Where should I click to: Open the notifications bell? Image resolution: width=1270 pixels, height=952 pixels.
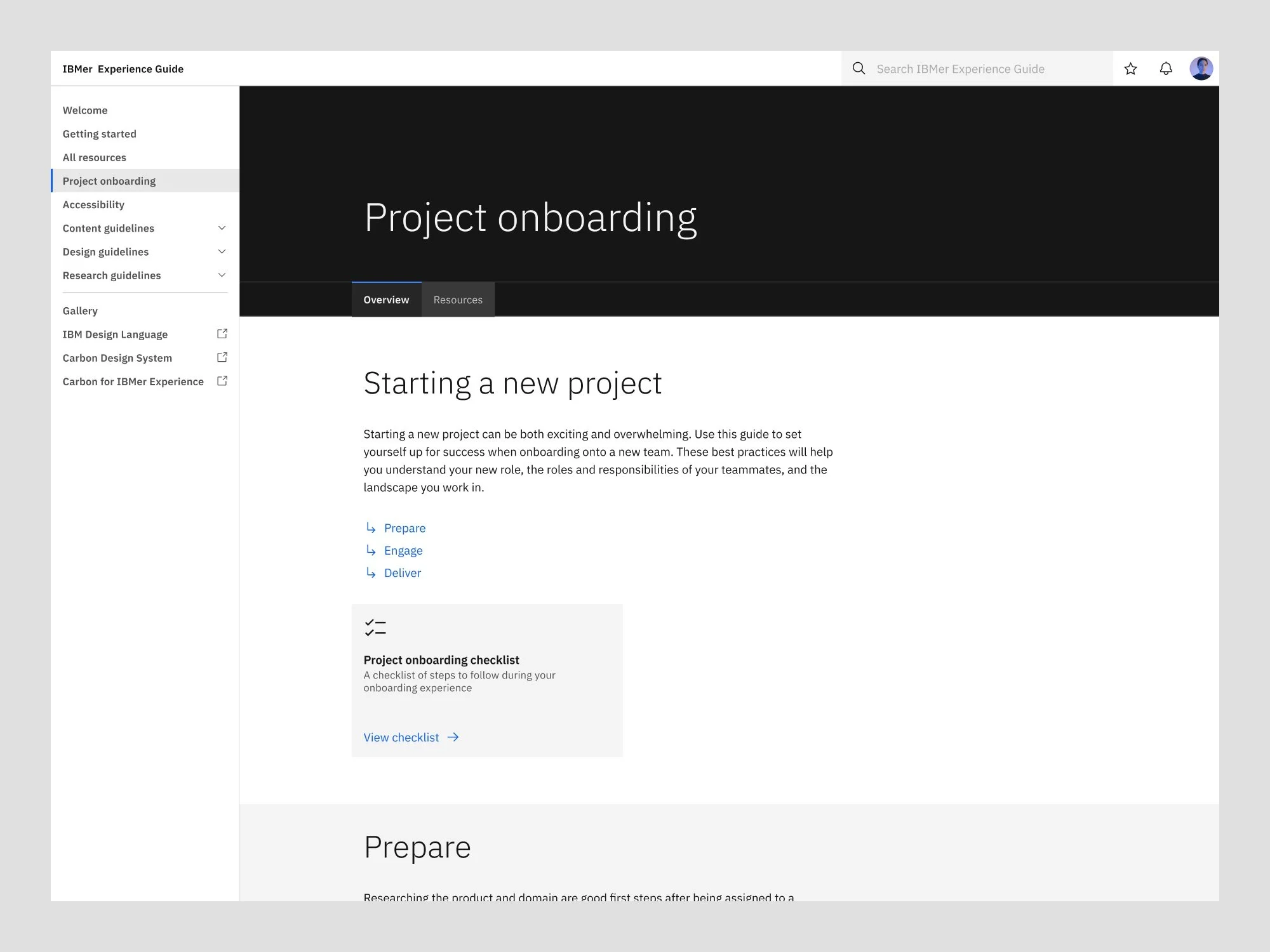point(1166,69)
